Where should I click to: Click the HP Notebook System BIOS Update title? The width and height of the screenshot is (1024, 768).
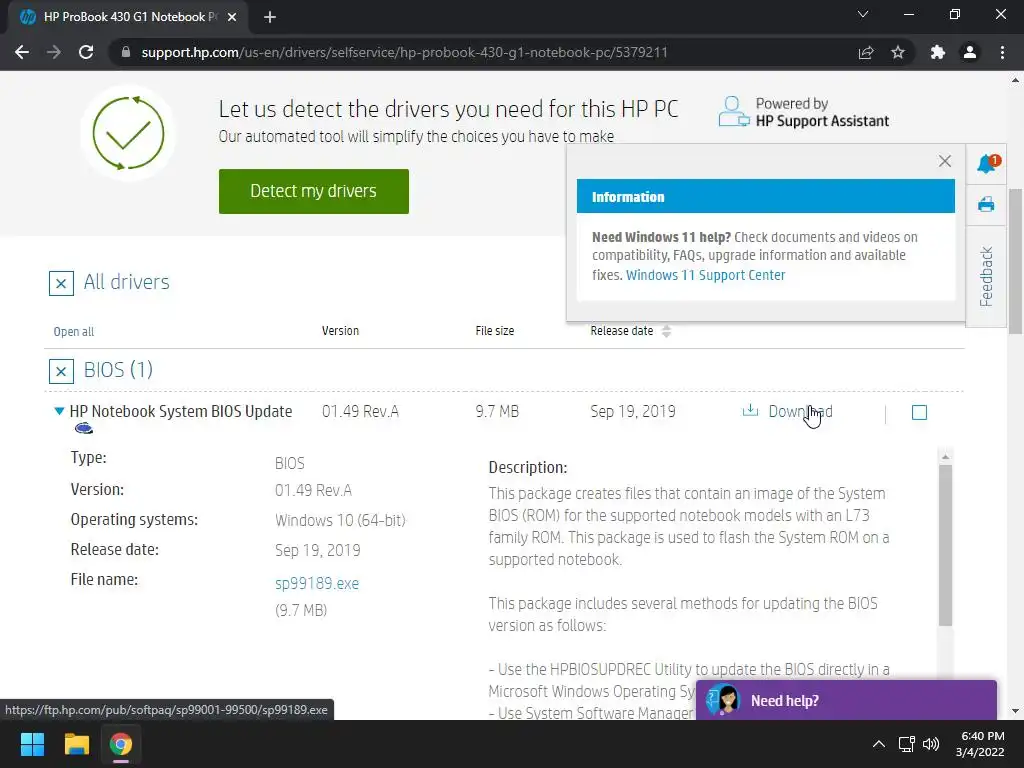(x=181, y=411)
